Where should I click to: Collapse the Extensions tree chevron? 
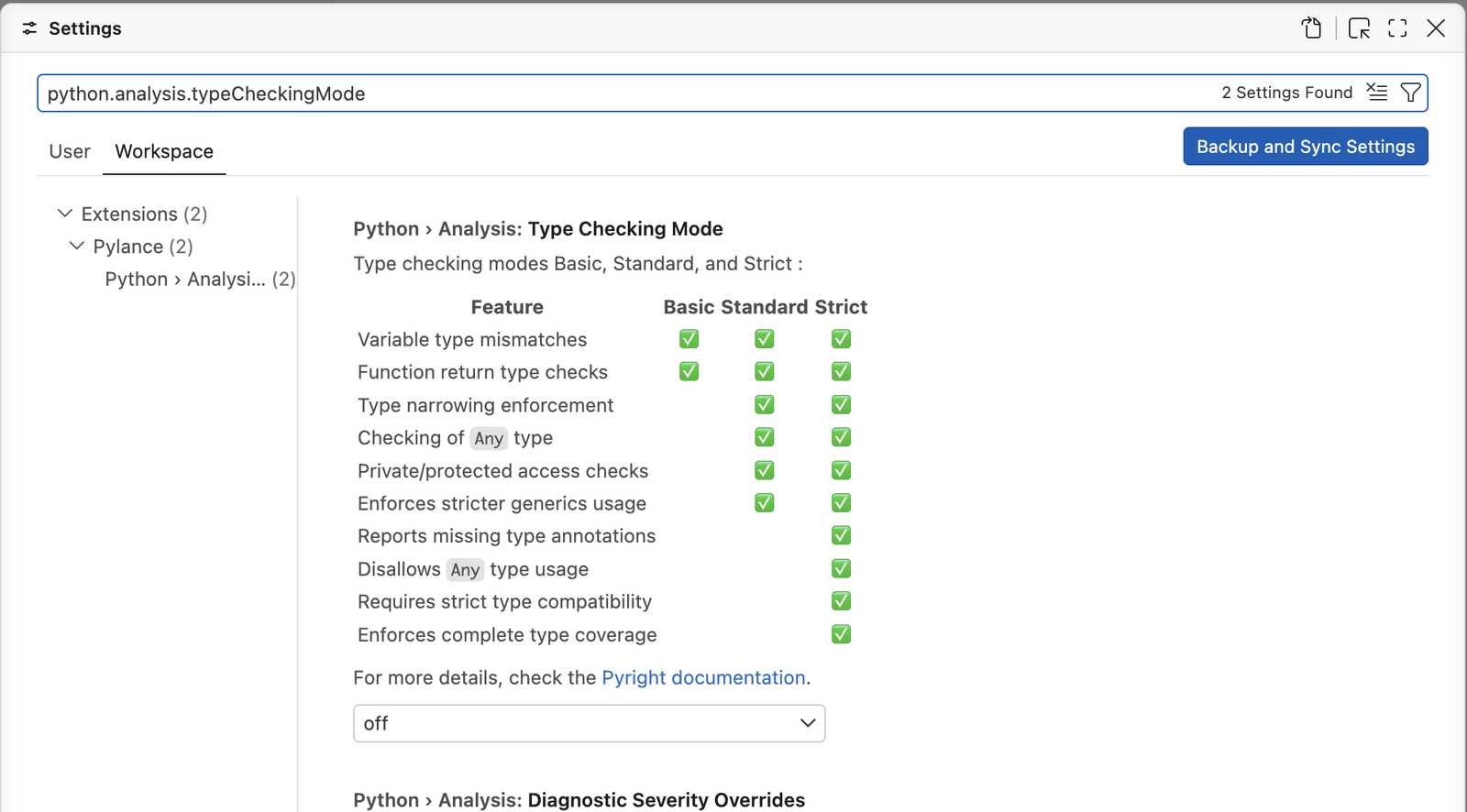[x=65, y=214]
